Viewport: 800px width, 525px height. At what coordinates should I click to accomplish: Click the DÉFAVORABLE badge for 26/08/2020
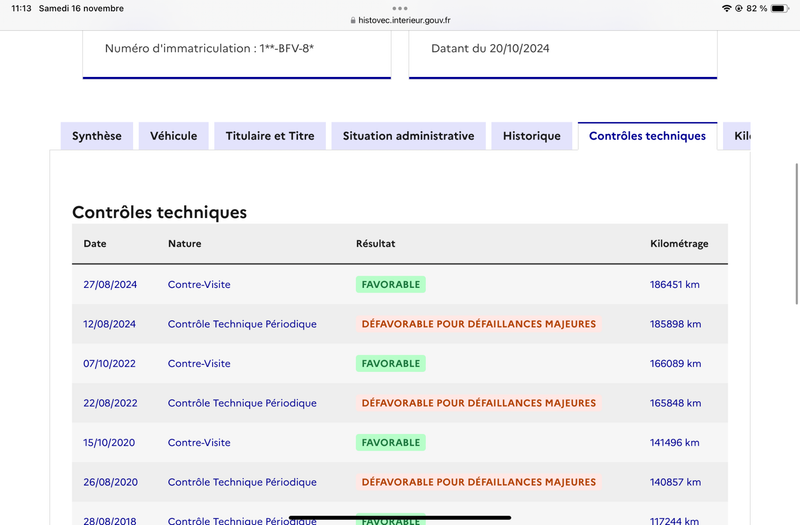click(x=479, y=482)
